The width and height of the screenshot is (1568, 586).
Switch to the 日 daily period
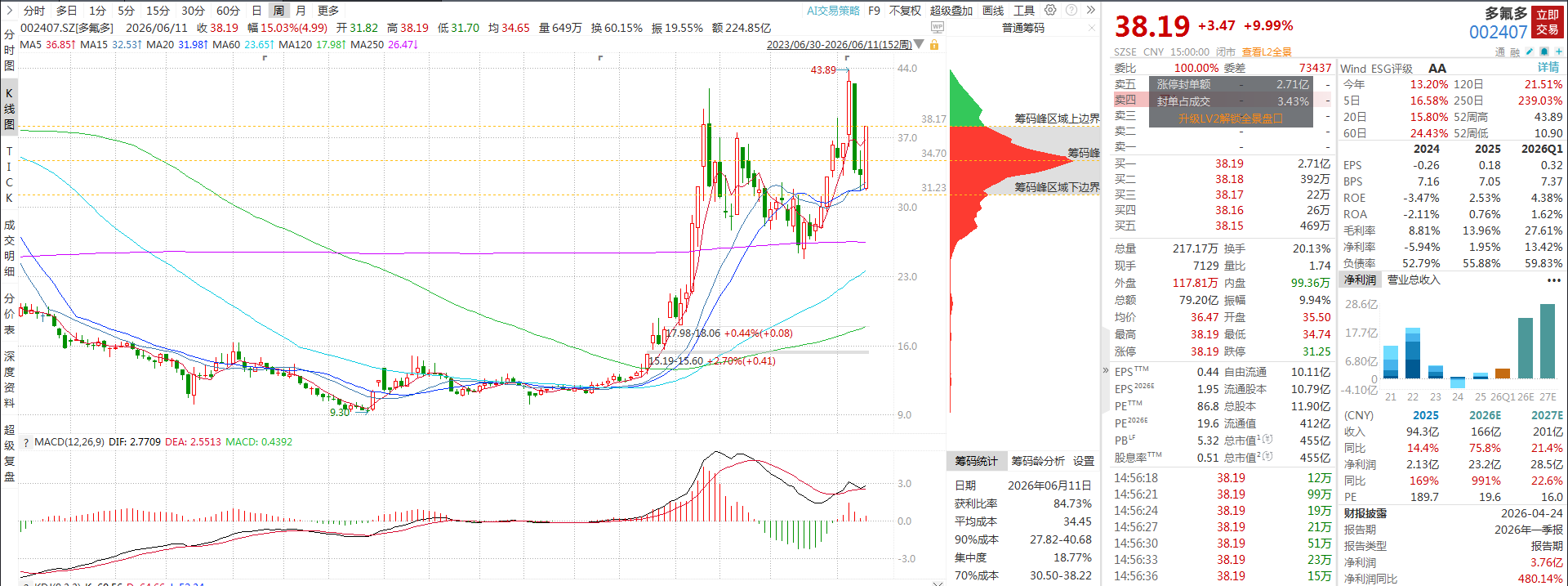pyautogui.click(x=256, y=11)
